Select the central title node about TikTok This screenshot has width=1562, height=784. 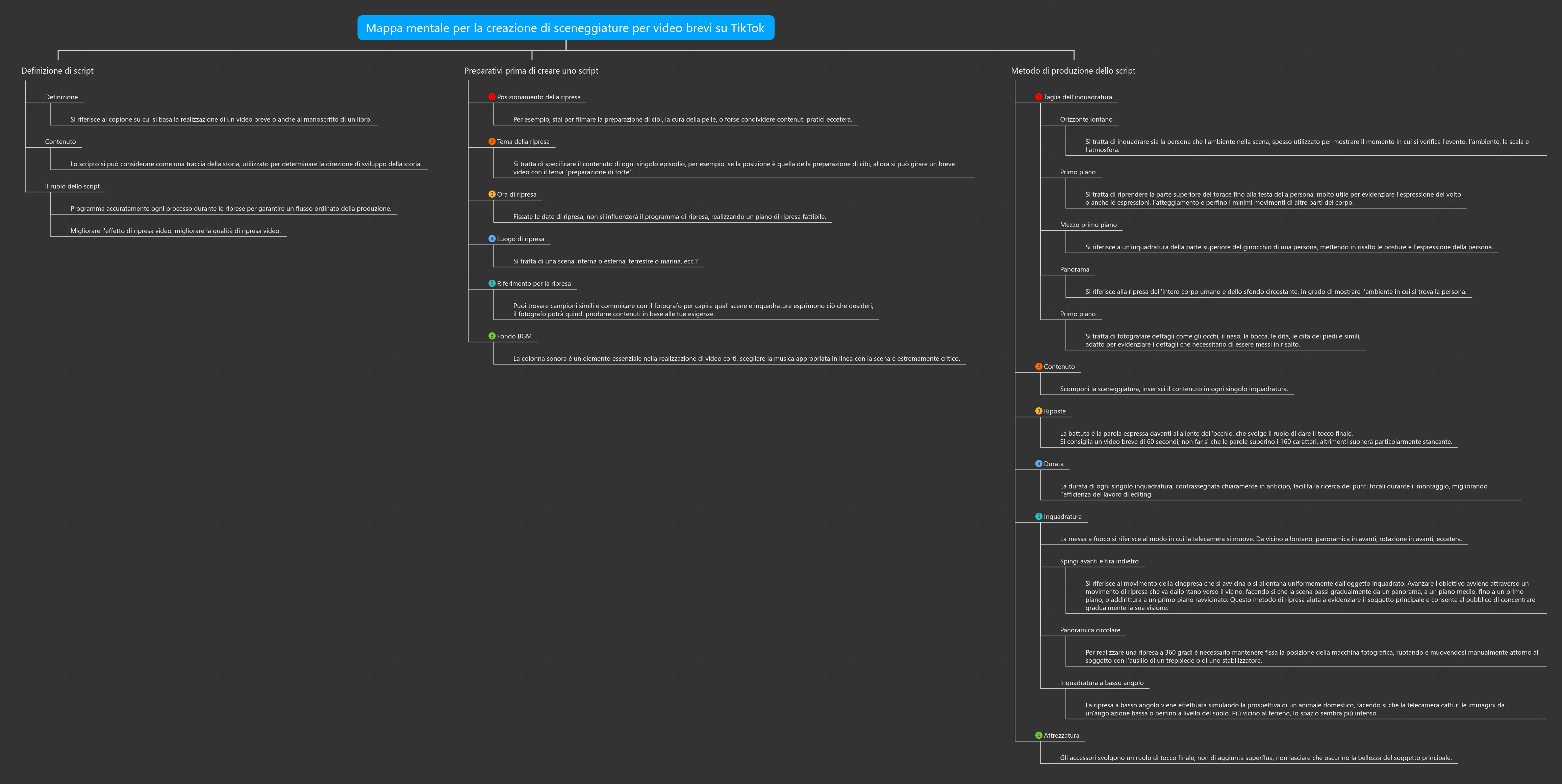coord(566,28)
